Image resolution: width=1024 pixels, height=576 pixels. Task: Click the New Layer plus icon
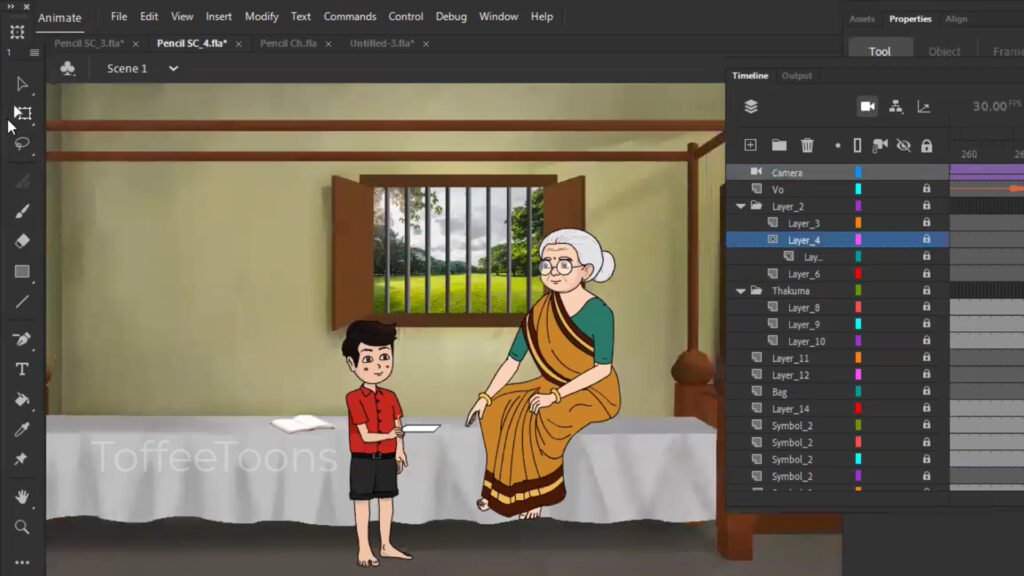pyautogui.click(x=750, y=145)
